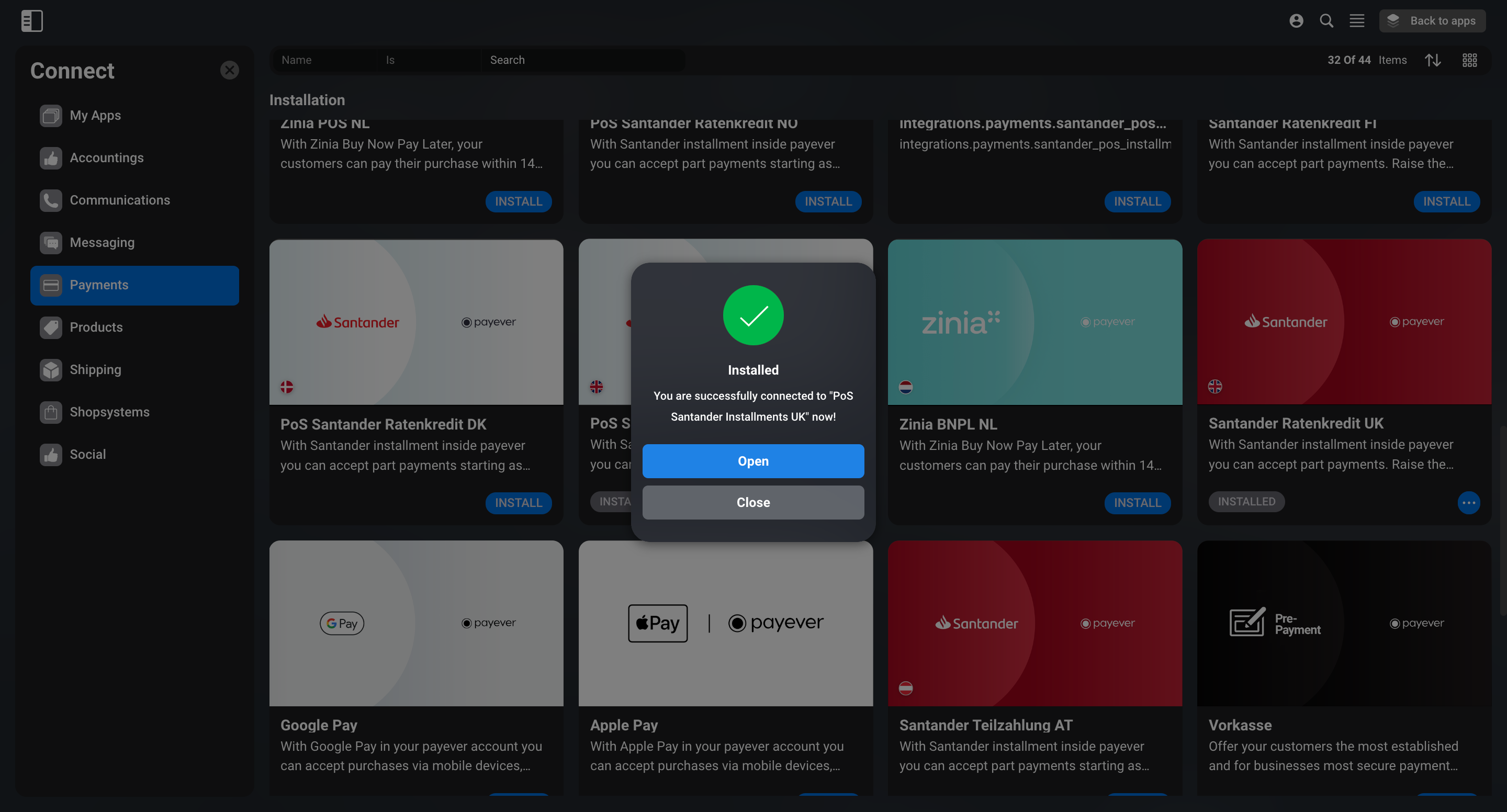Click the Communications phone icon
The width and height of the screenshot is (1507, 812).
[51, 200]
